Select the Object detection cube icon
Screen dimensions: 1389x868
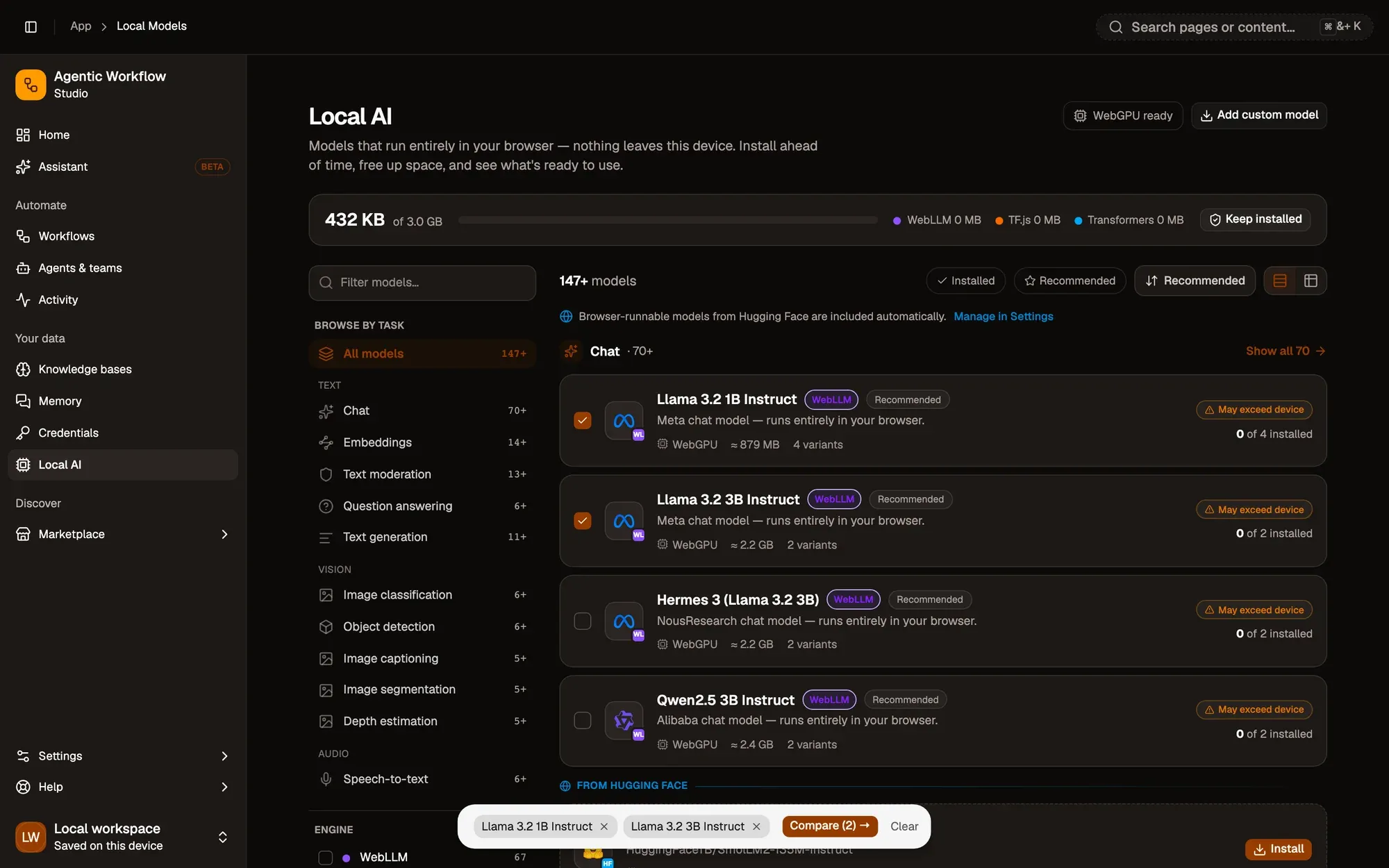click(326, 627)
